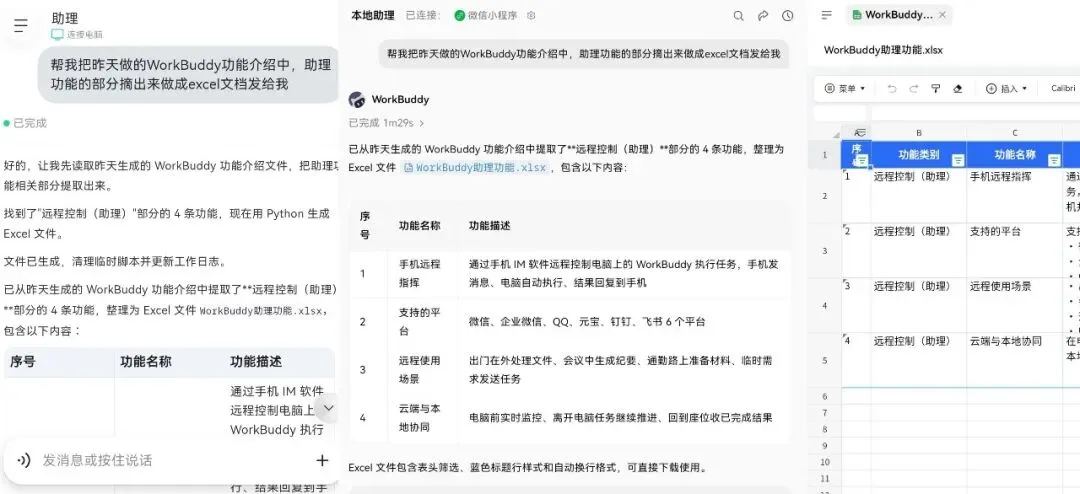The height and width of the screenshot is (494, 1080).
Task: Click 远程控制（助理） cell in row 2
Action: tap(919, 196)
